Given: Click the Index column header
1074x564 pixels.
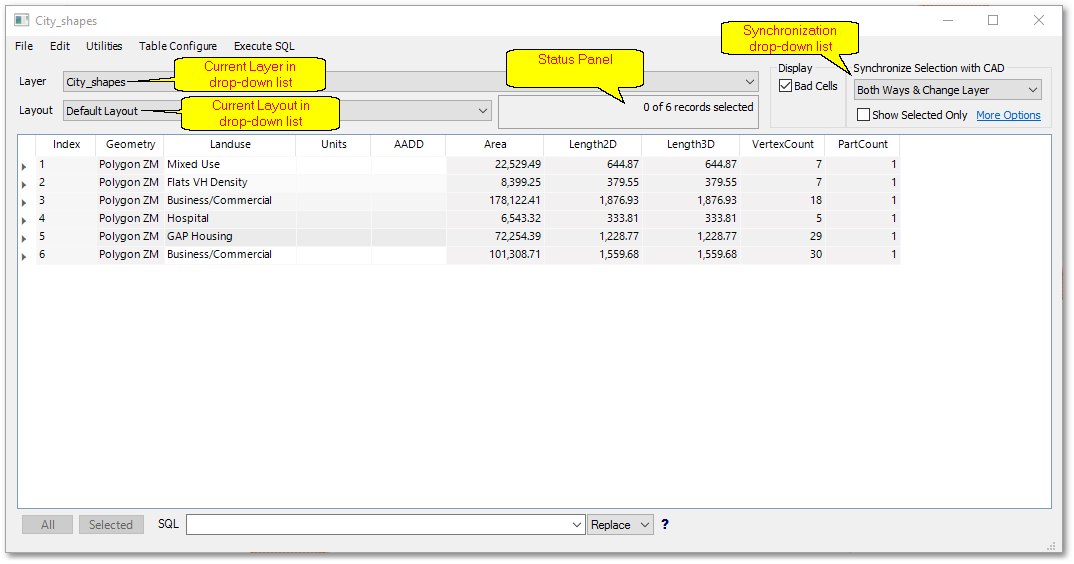Looking at the screenshot, I should (x=66, y=144).
